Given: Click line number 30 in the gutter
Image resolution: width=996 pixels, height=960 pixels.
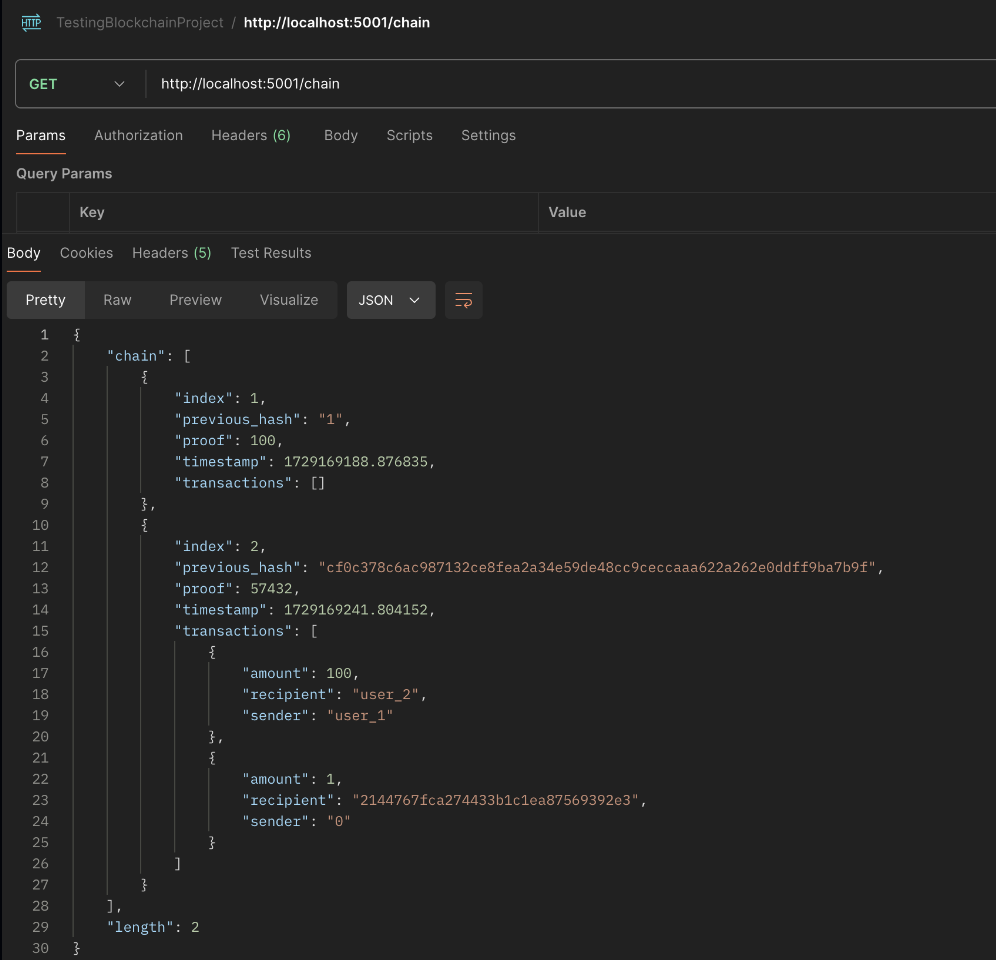Looking at the screenshot, I should (x=40, y=948).
